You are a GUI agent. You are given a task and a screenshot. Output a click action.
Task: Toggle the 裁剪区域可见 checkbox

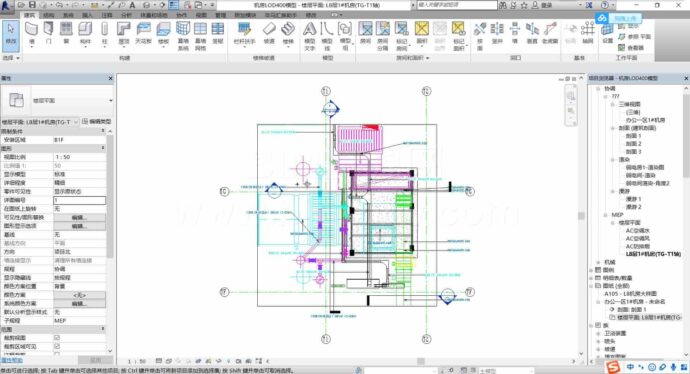[x=57, y=346]
